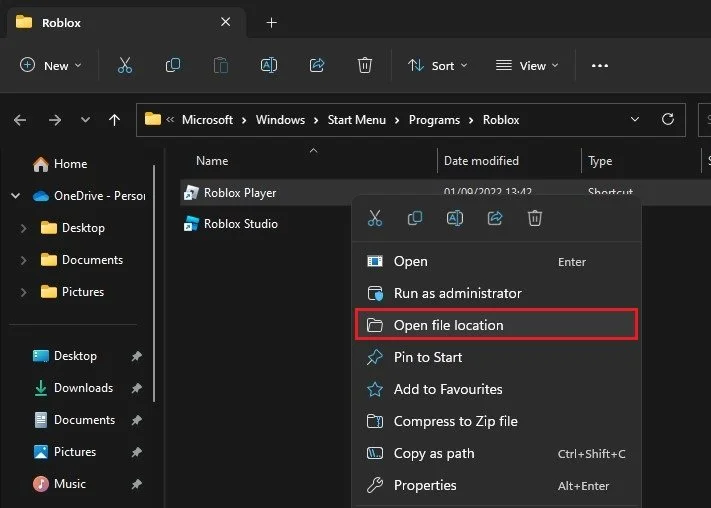The height and width of the screenshot is (508, 711).
Task: Click the pin icon beside quick-access Documents
Action: pos(136,420)
